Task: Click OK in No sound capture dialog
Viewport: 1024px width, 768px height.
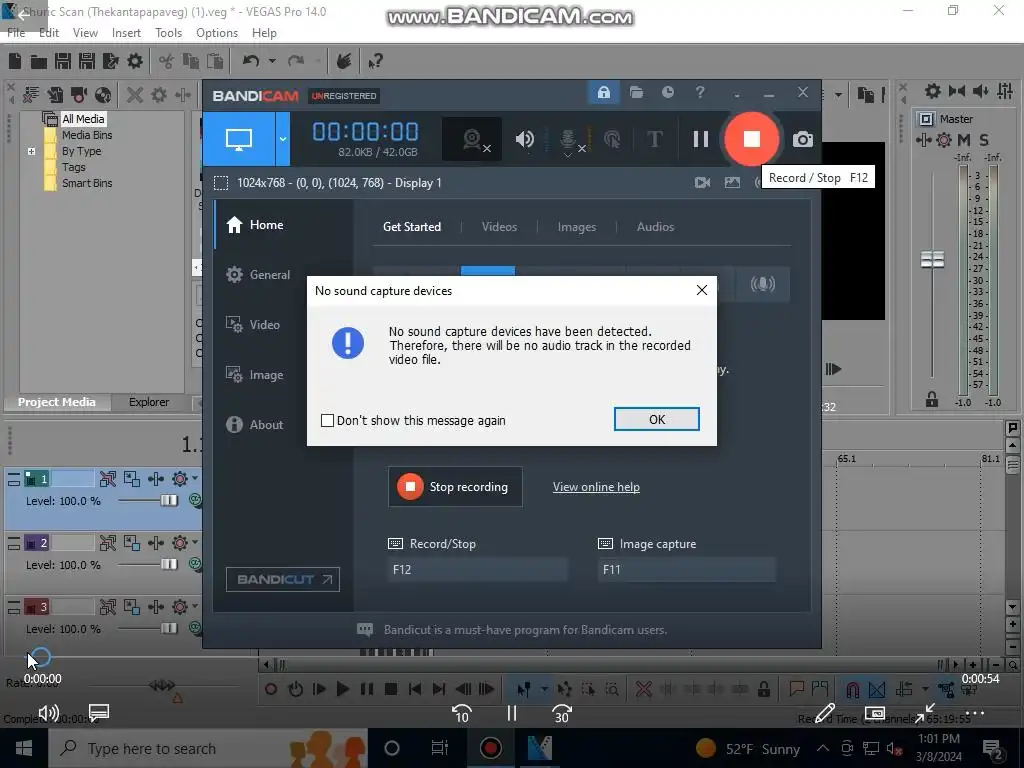Action: (x=656, y=419)
